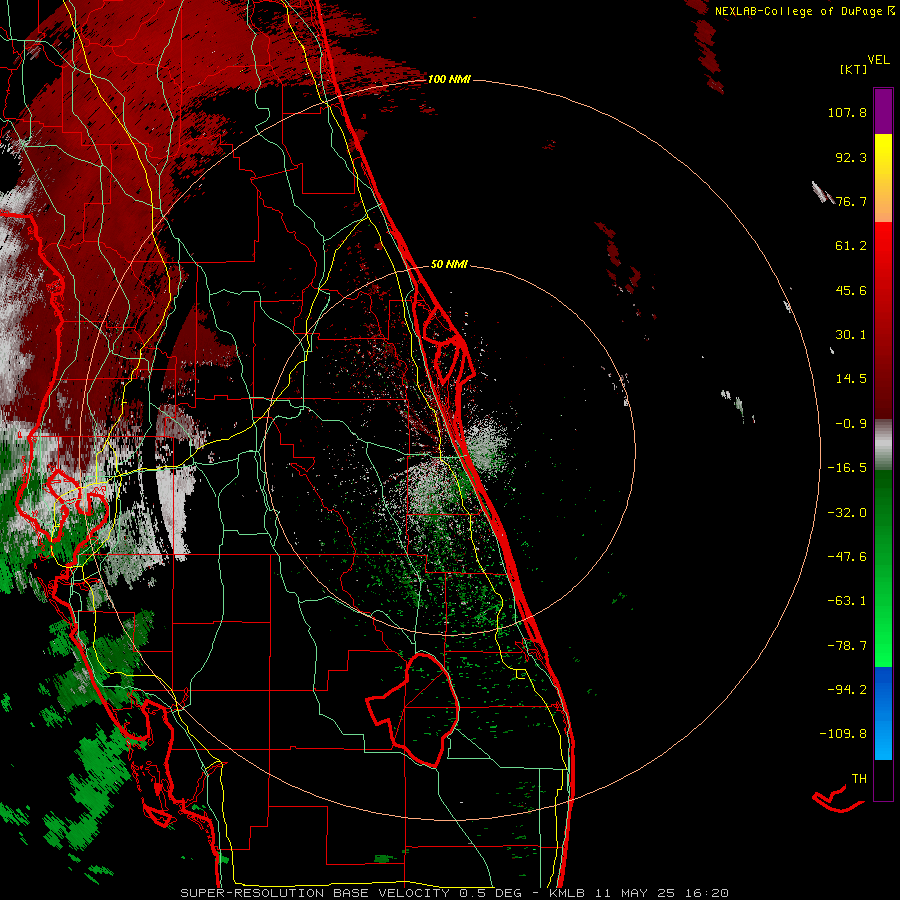Click the Lake Okeechobee outline on the map
Viewport: 900px width, 900px height.
pyautogui.click(x=413, y=709)
